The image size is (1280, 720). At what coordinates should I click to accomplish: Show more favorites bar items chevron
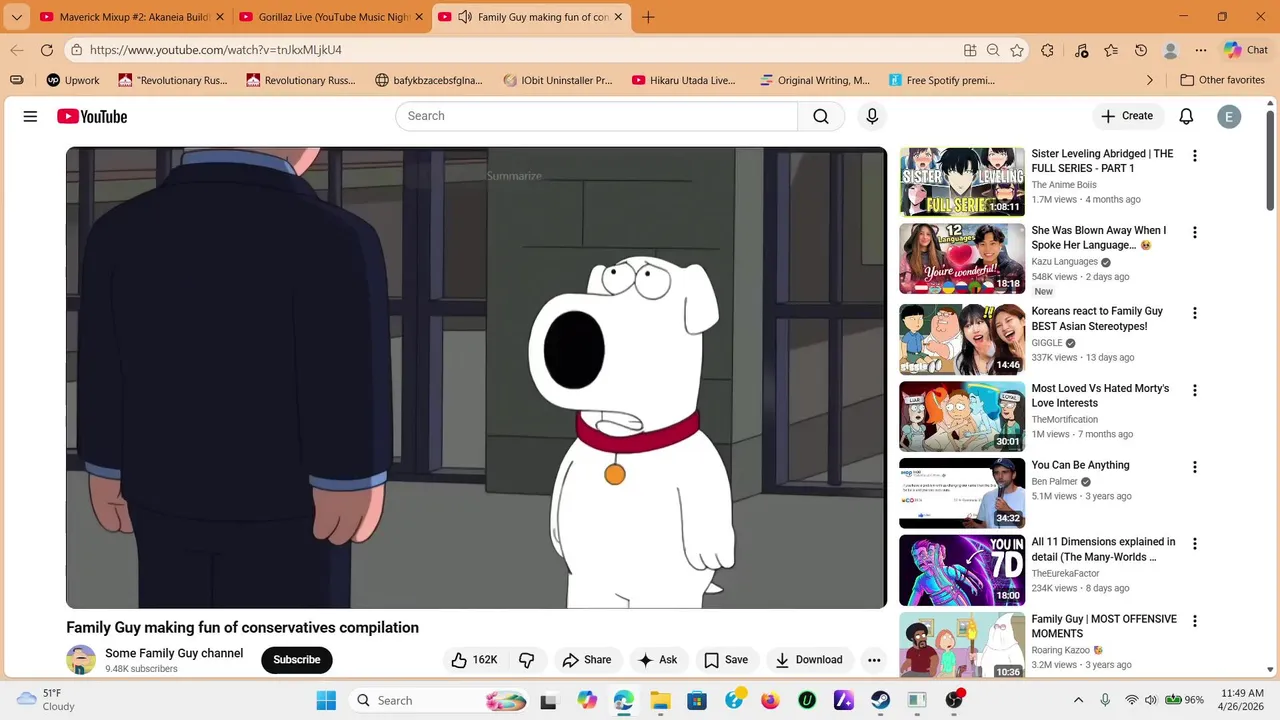point(1150,80)
